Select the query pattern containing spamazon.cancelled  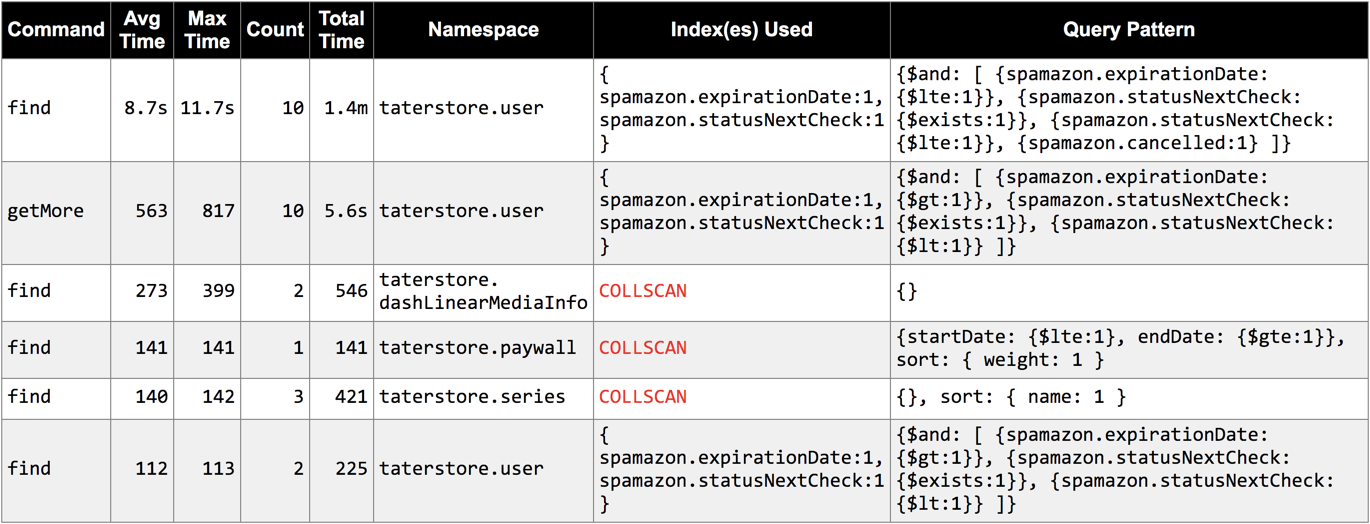1129,110
